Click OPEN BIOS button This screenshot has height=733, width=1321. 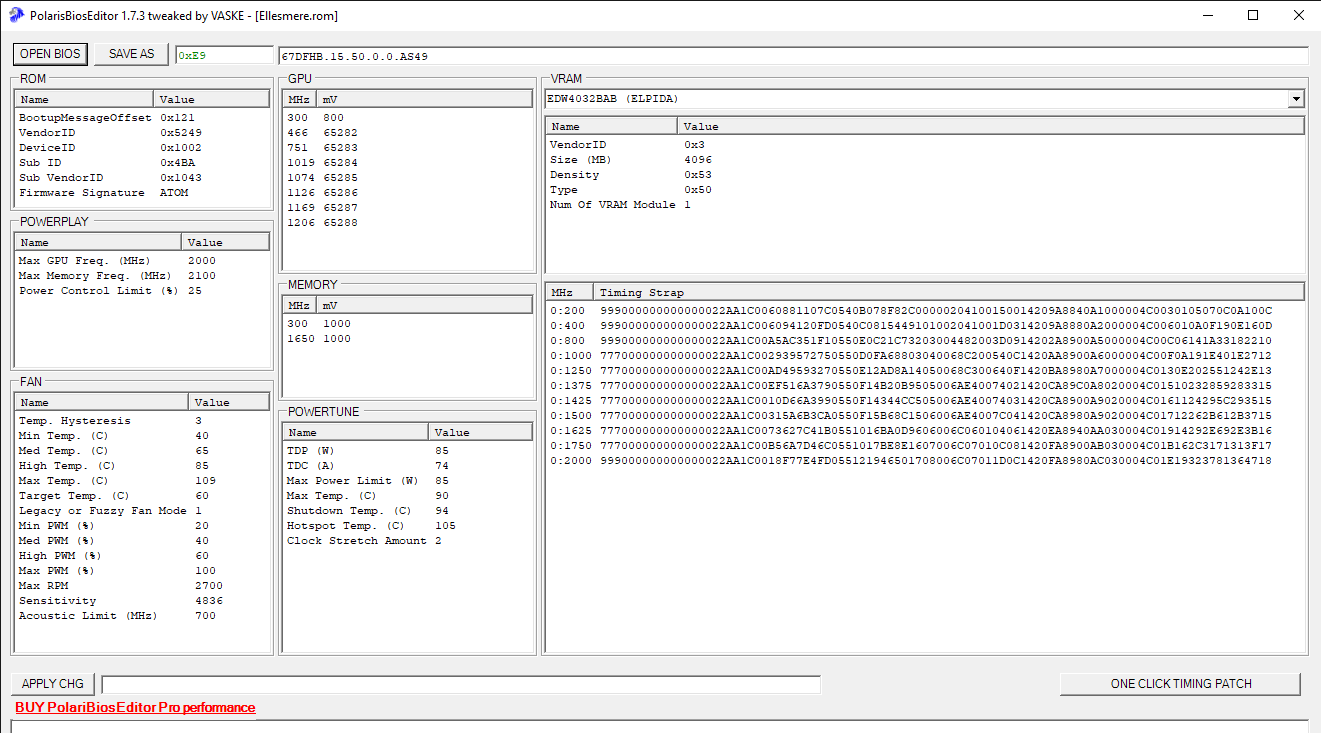(x=51, y=54)
